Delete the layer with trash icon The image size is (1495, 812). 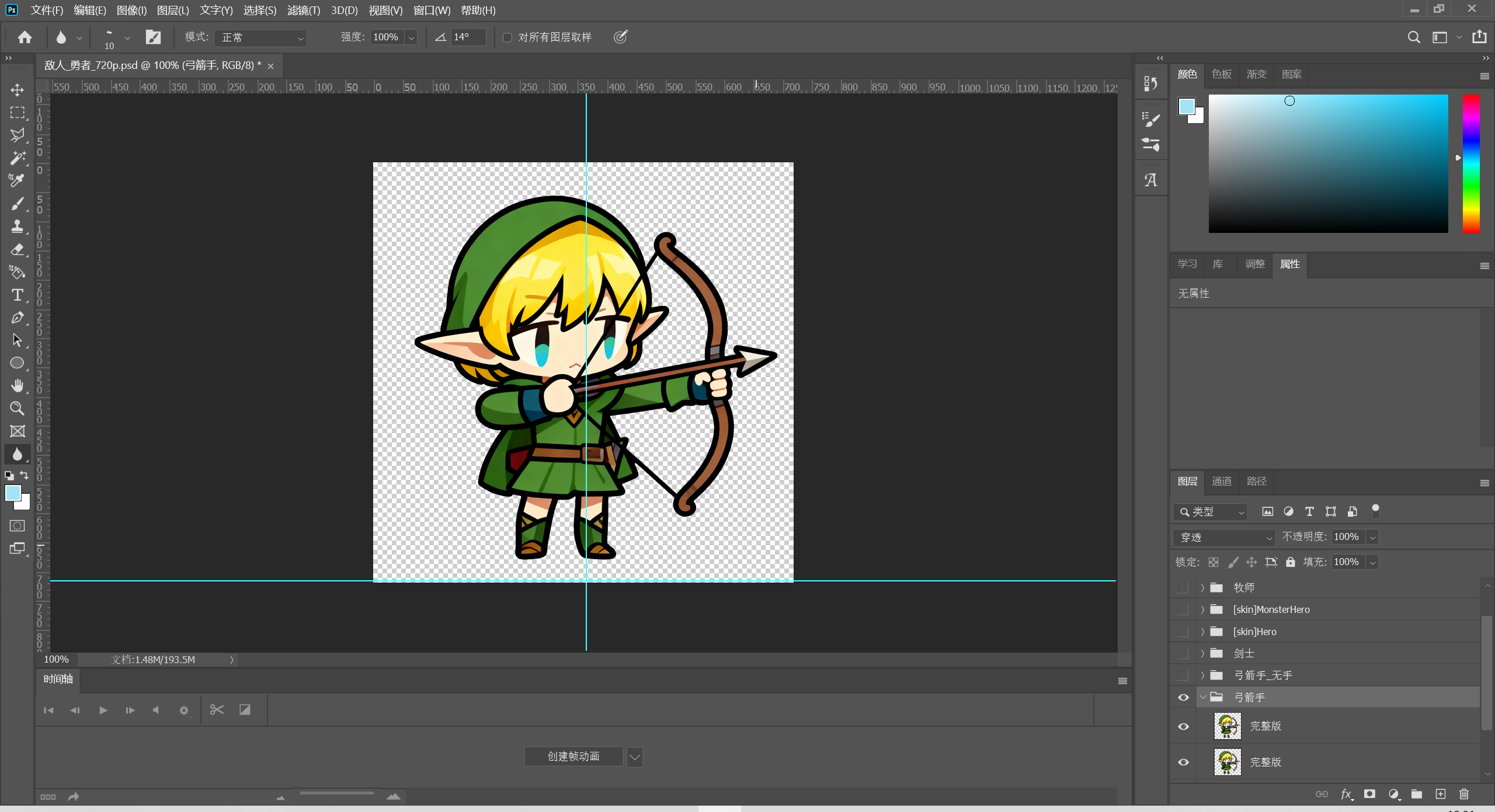[1464, 794]
